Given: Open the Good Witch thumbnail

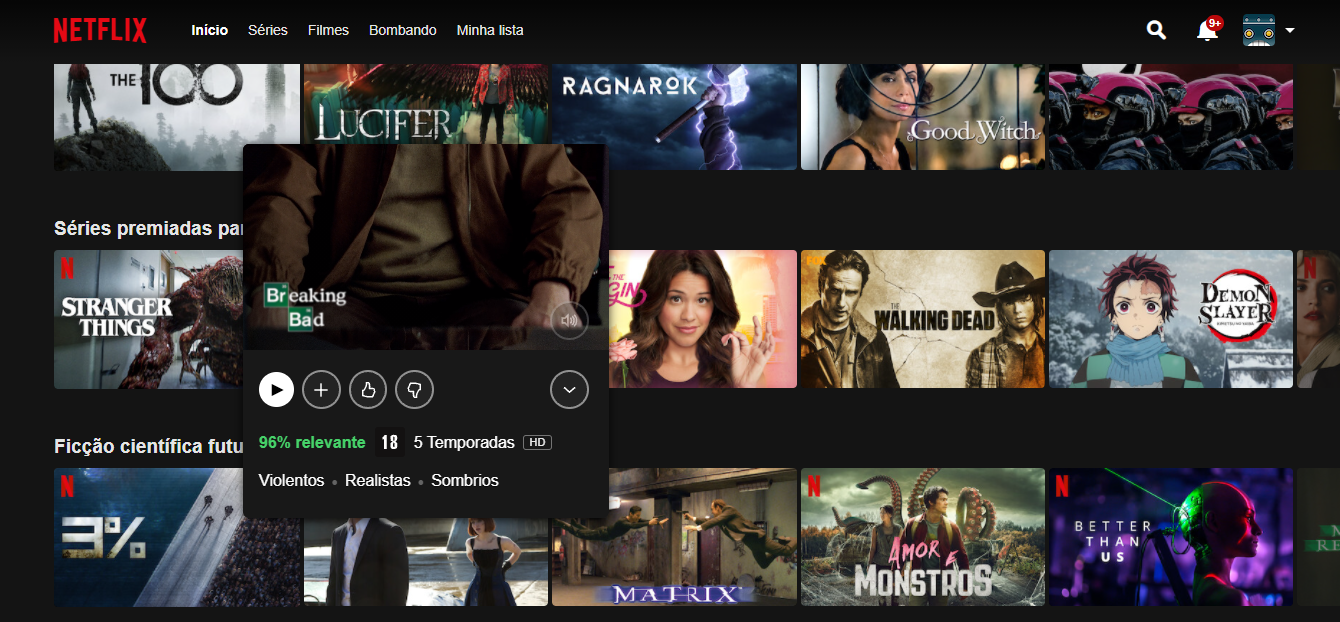Looking at the screenshot, I should point(923,116).
